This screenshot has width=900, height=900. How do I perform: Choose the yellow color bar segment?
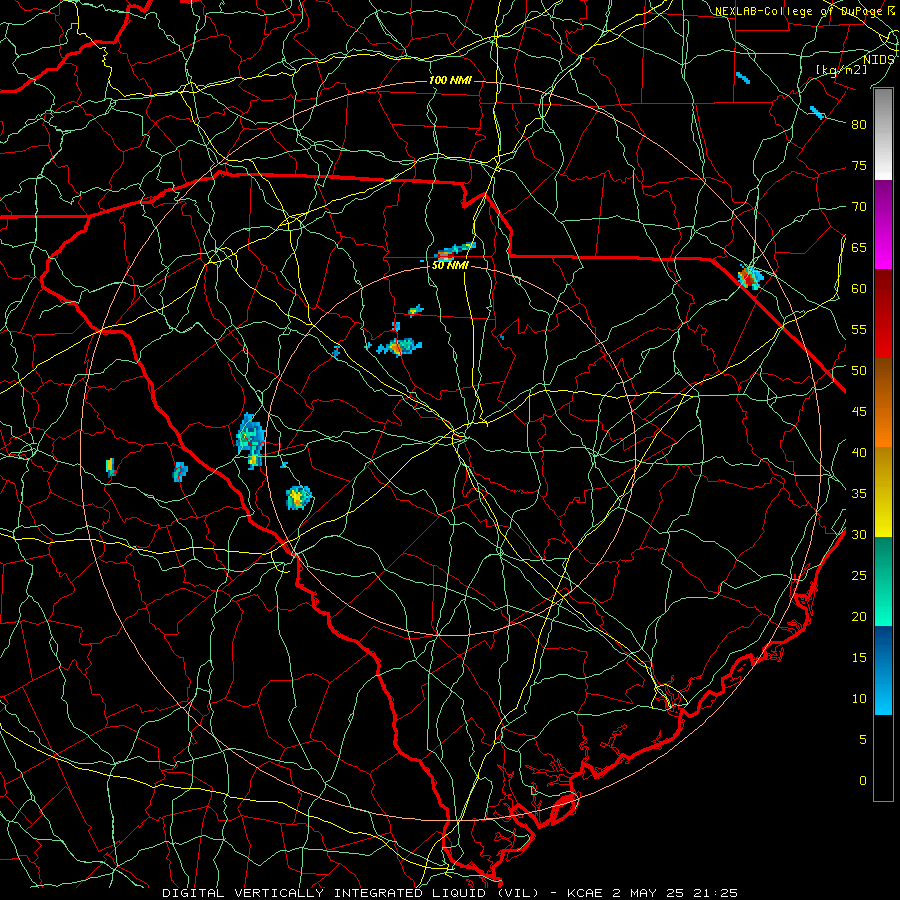[883, 492]
